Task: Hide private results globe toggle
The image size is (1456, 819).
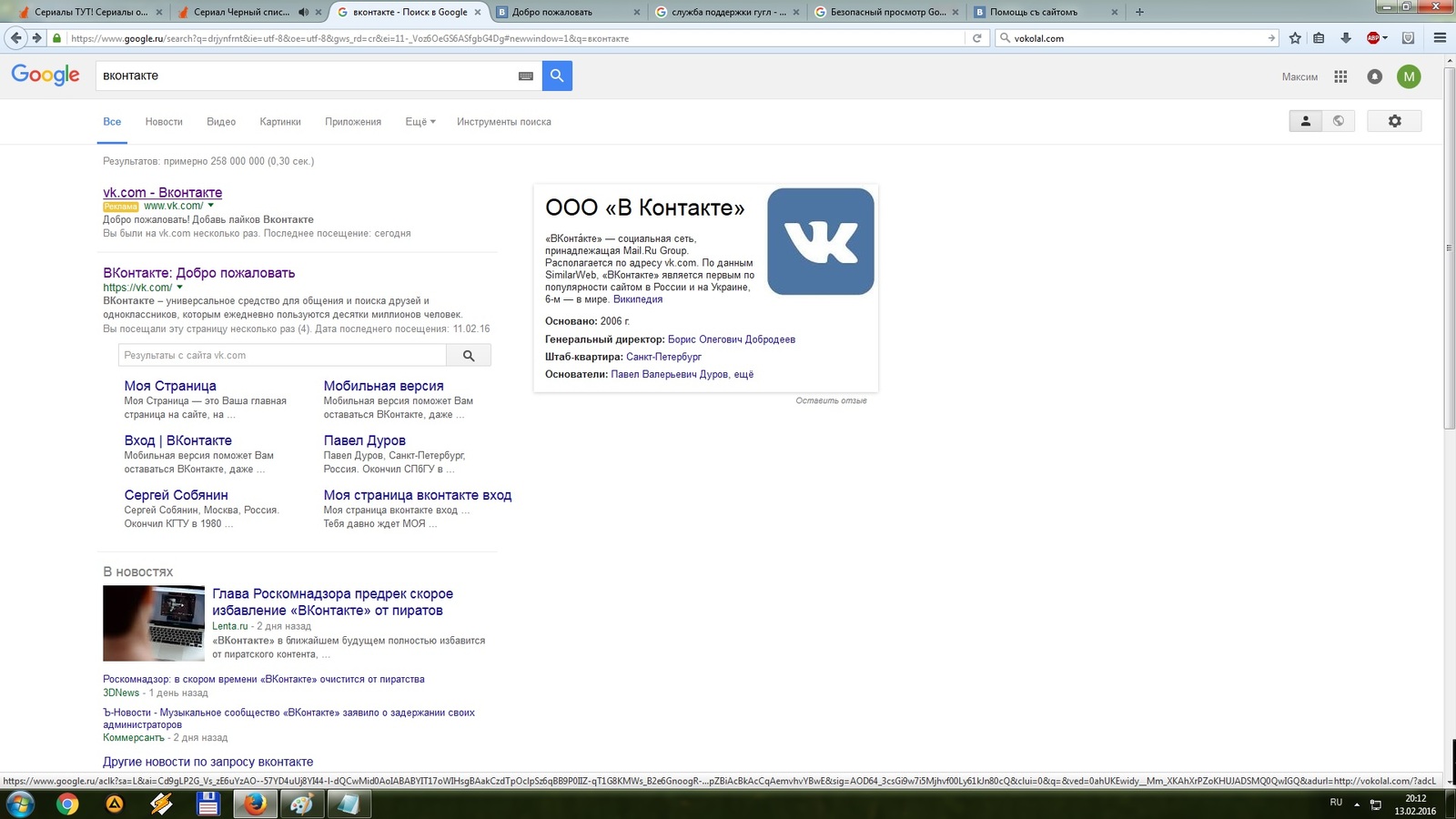Action: click(x=1338, y=121)
